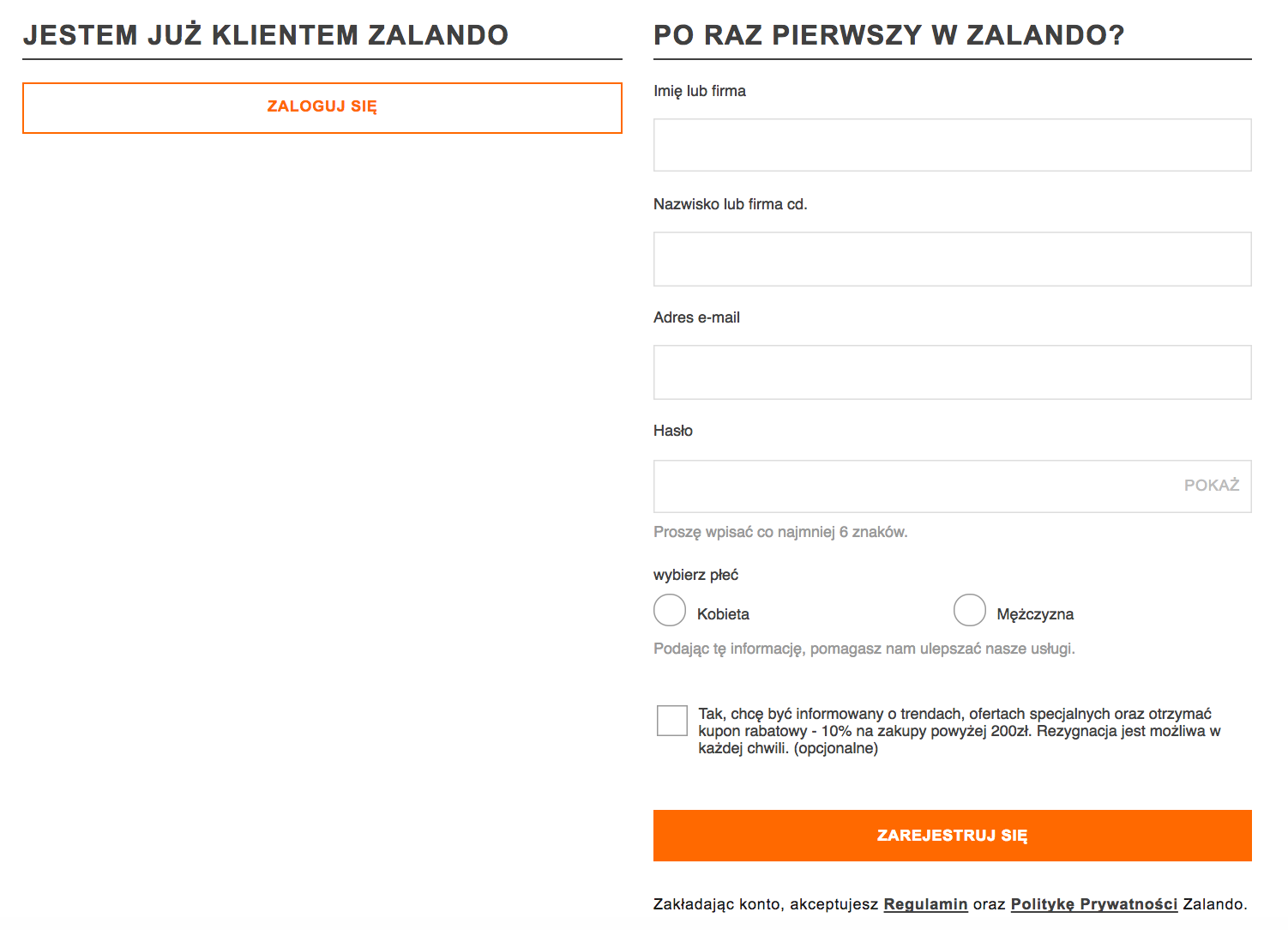1288x930 pixels.
Task: Click the newsletter consent text starting 'Tak, chcę'
Action: coord(954,731)
